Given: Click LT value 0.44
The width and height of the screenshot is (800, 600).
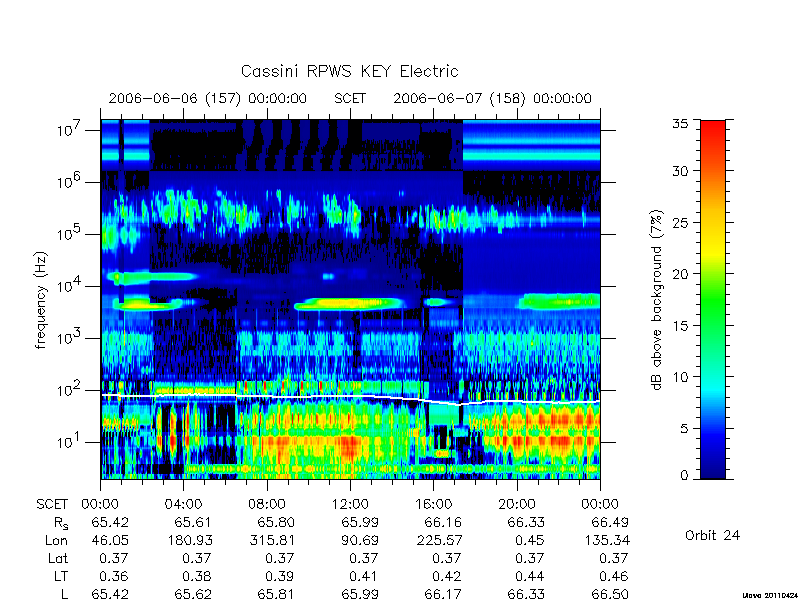Looking at the screenshot, I should tap(530, 577).
